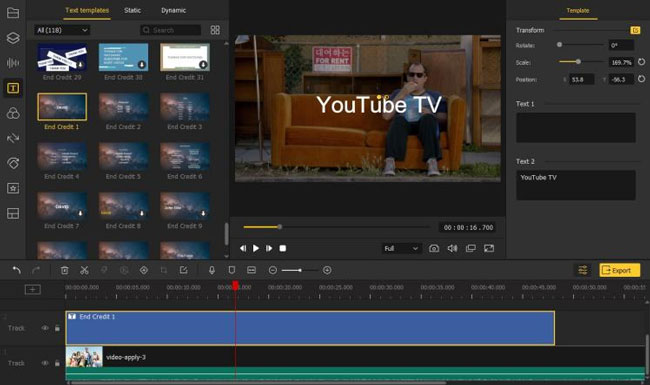Open picture-in-picture preview icon
650x385 pixels.
tap(471, 248)
